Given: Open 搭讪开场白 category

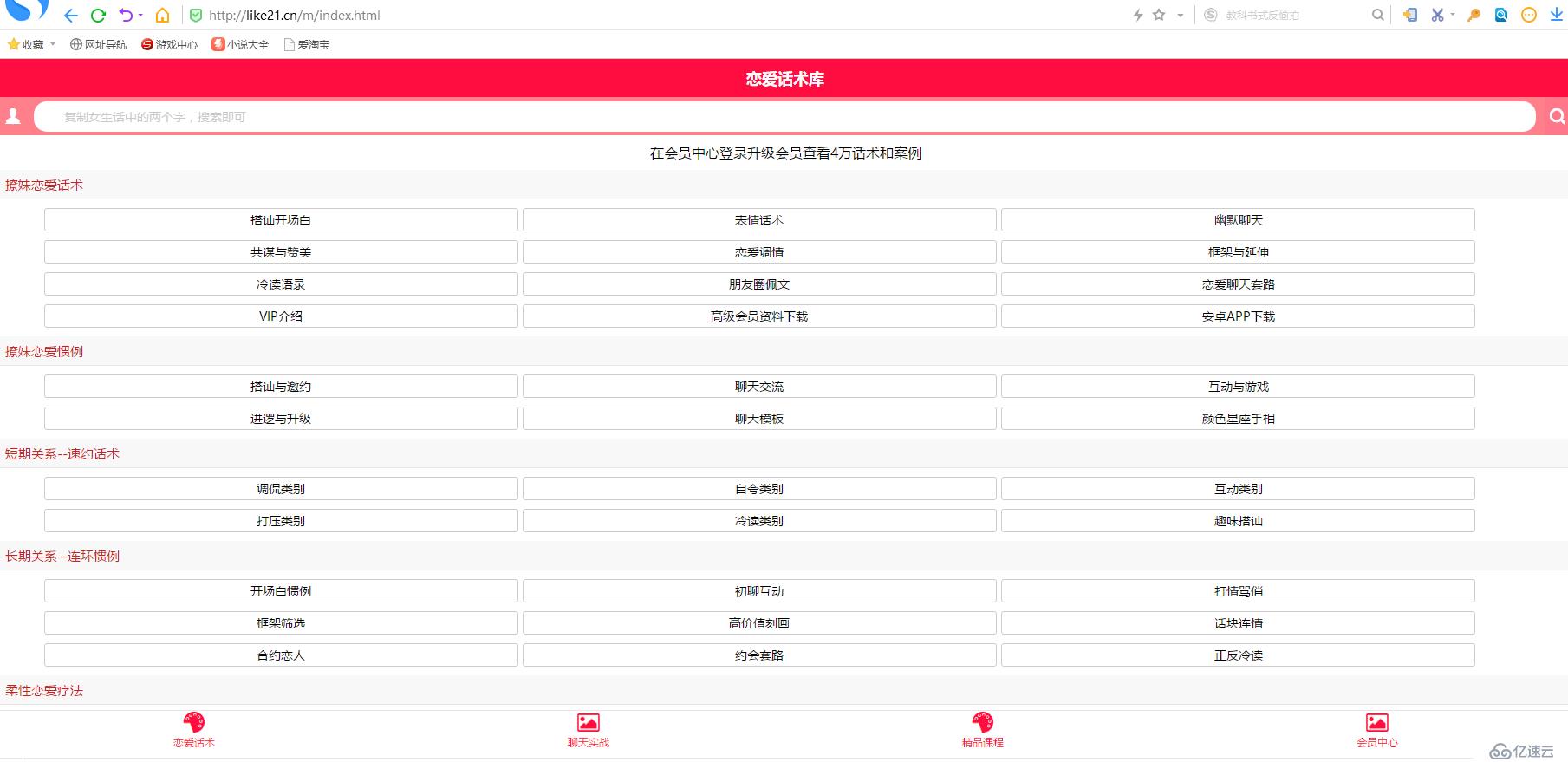Looking at the screenshot, I should pyautogui.click(x=281, y=220).
